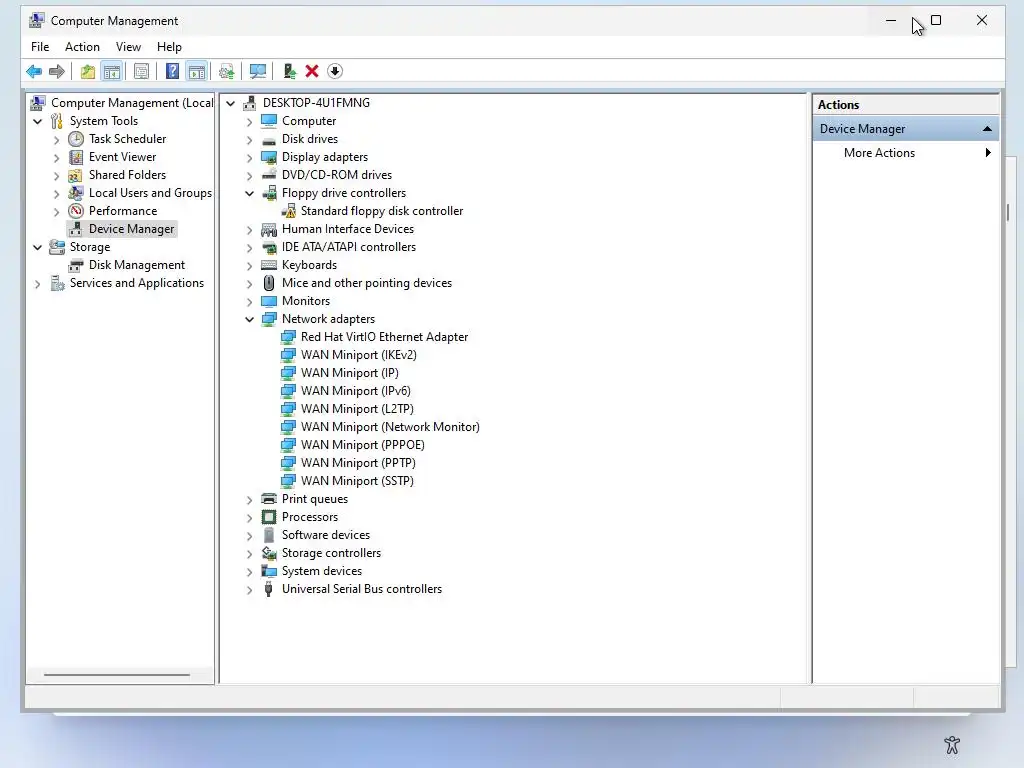
Task: Collapse the Network adapters category
Action: click(249, 319)
